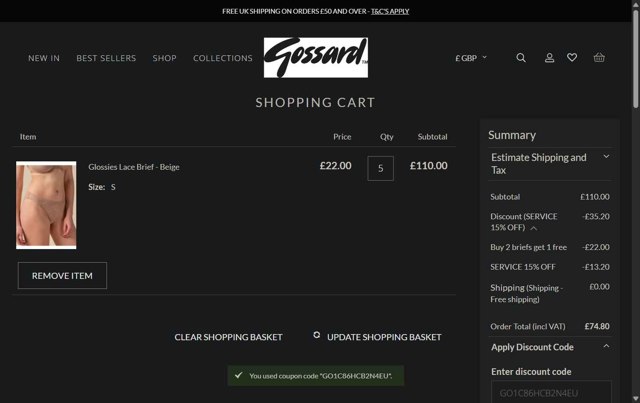The image size is (640, 403).
Task: Click the SHOPPING CART page heading
Action: click(x=315, y=102)
